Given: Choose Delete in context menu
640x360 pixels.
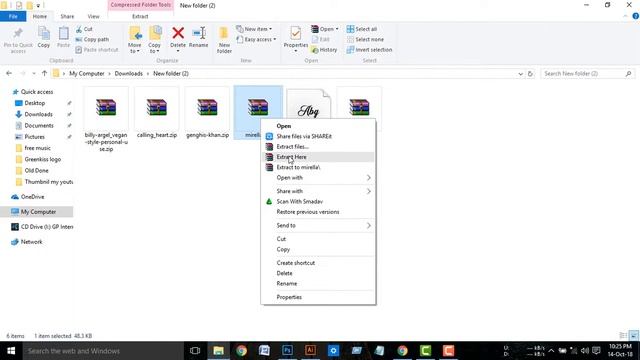Looking at the screenshot, I should click(x=318, y=273).
